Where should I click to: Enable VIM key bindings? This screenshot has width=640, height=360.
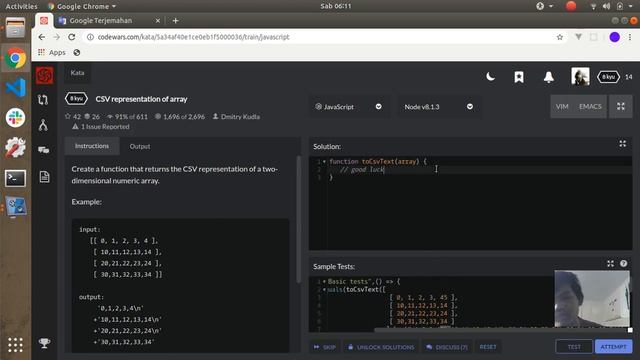coord(562,107)
